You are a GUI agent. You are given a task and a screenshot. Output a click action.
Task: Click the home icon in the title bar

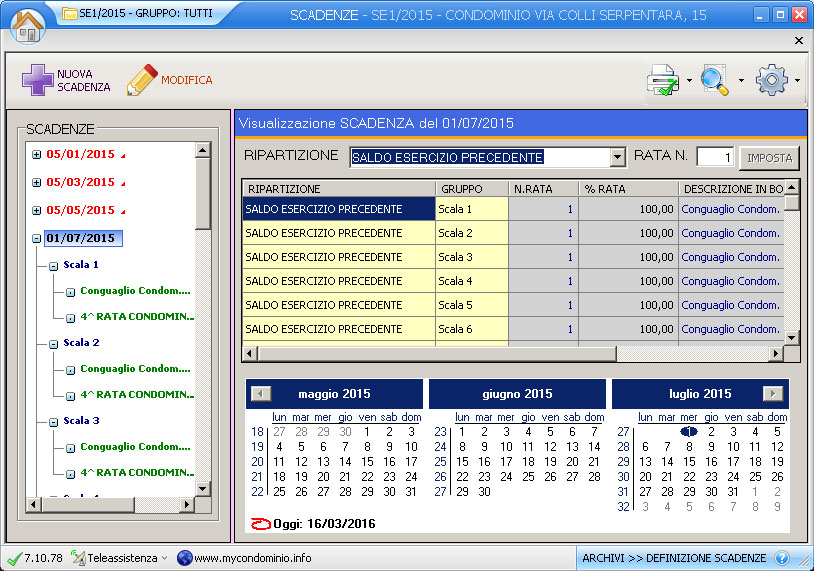tap(28, 25)
